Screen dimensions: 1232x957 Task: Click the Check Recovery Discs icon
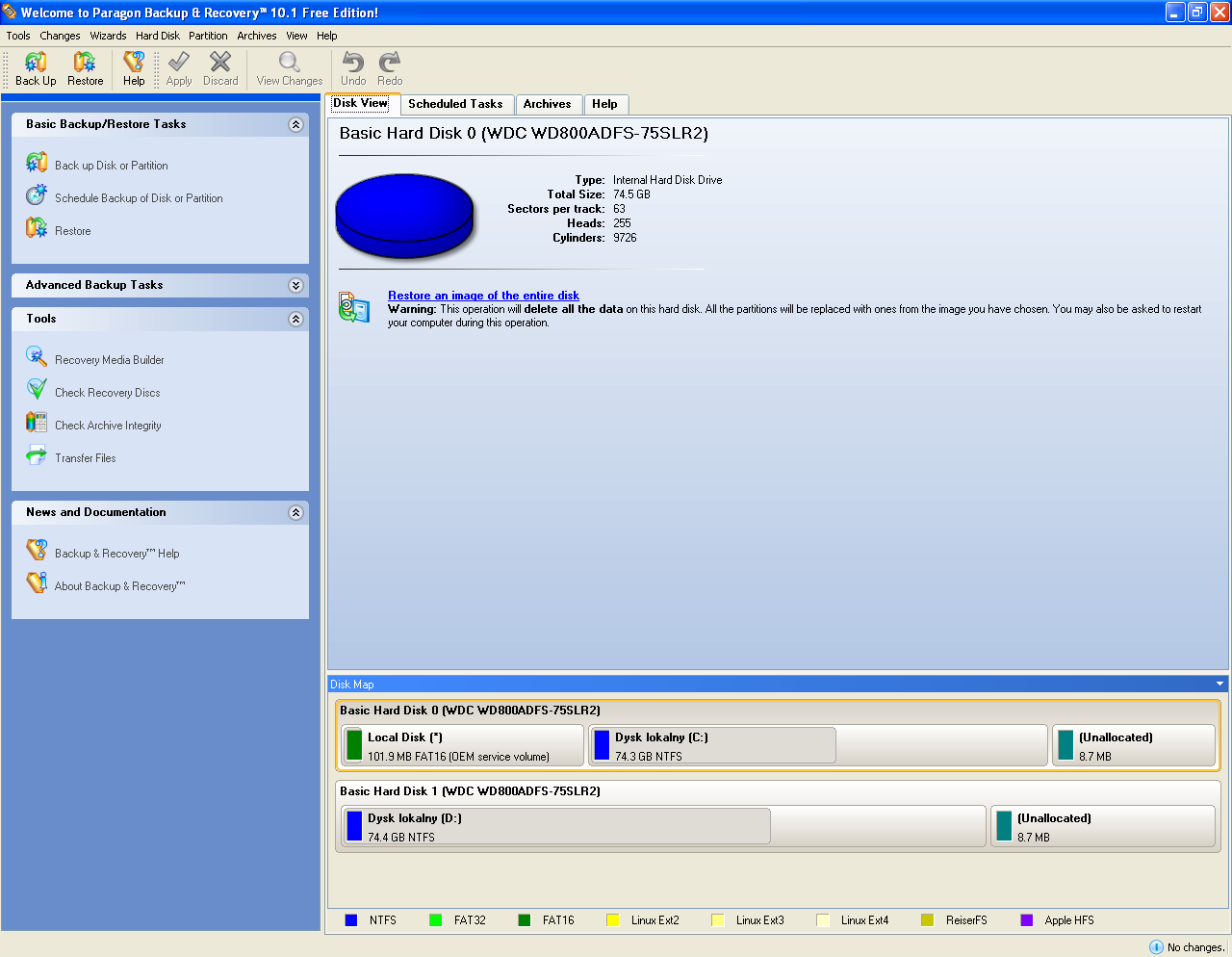click(37, 390)
